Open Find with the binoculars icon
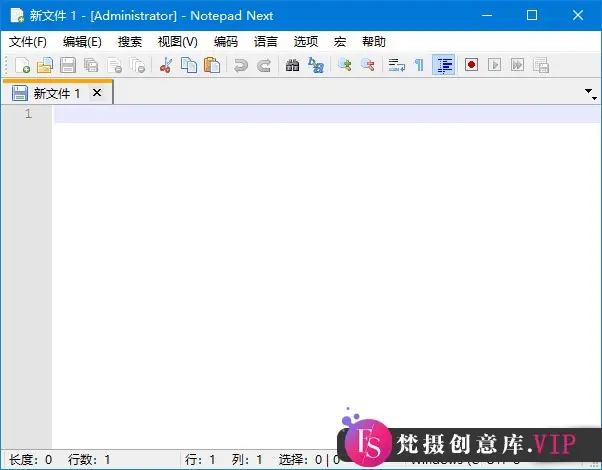Screen dimensions: 602x470 coord(292,65)
